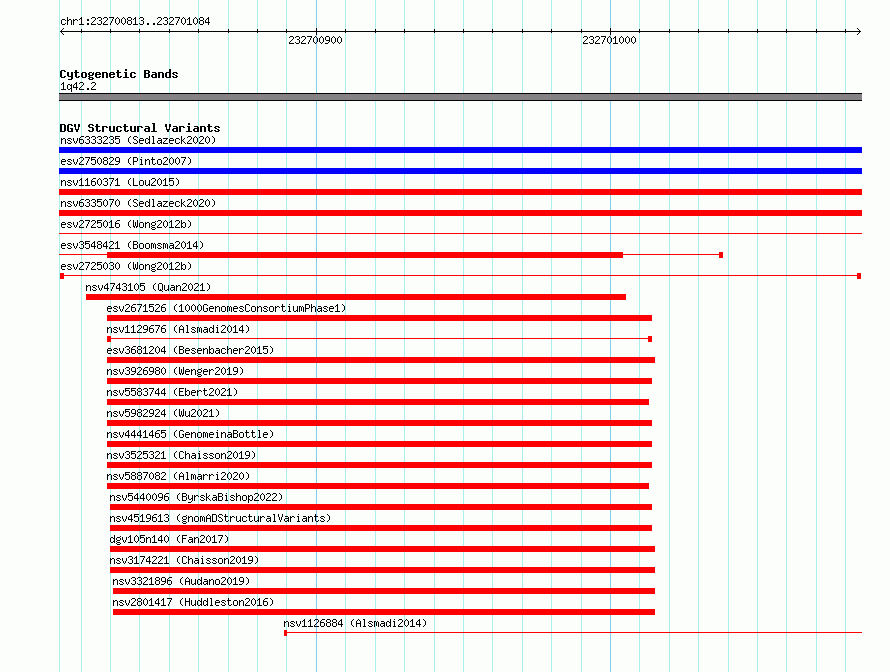Open variant esv2750829 (Pinto2007) label
The height and width of the screenshot is (672, 890).
click(126, 161)
